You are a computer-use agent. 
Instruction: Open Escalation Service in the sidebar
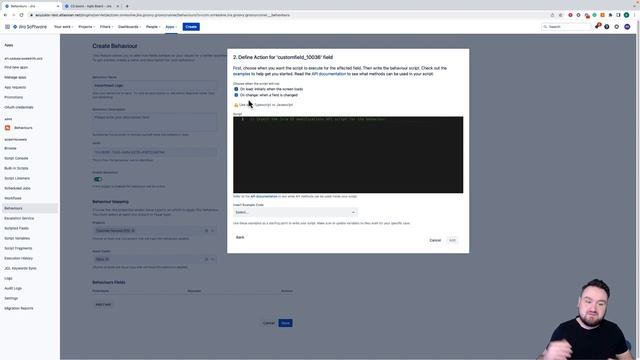pos(19,218)
